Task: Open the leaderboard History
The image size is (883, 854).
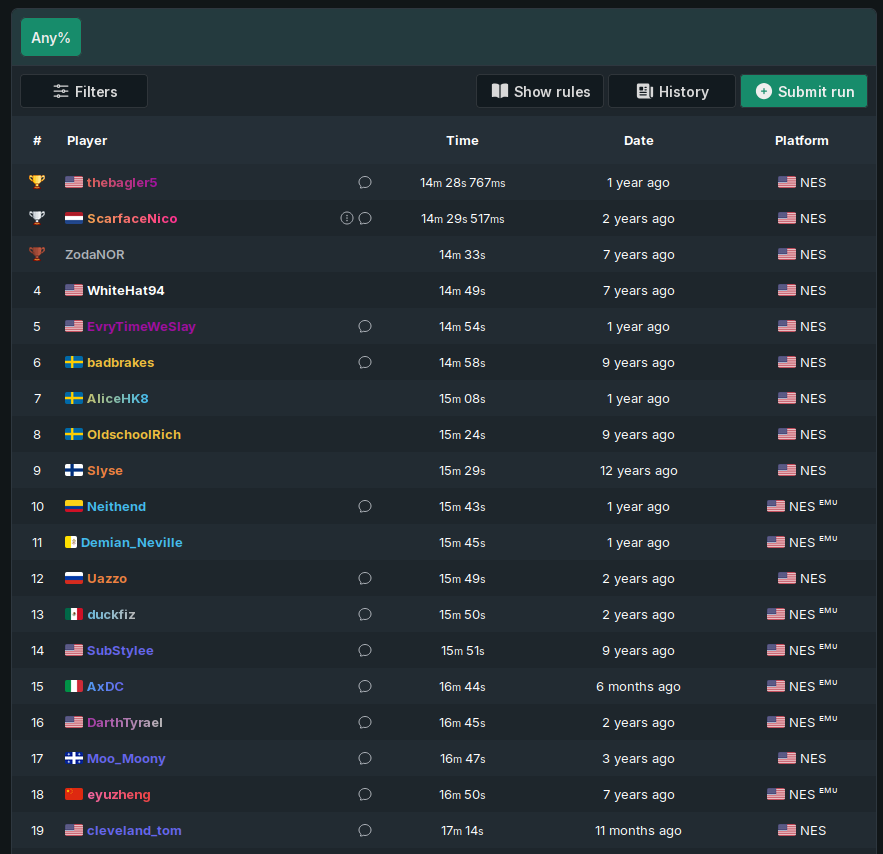Action: pos(672,91)
